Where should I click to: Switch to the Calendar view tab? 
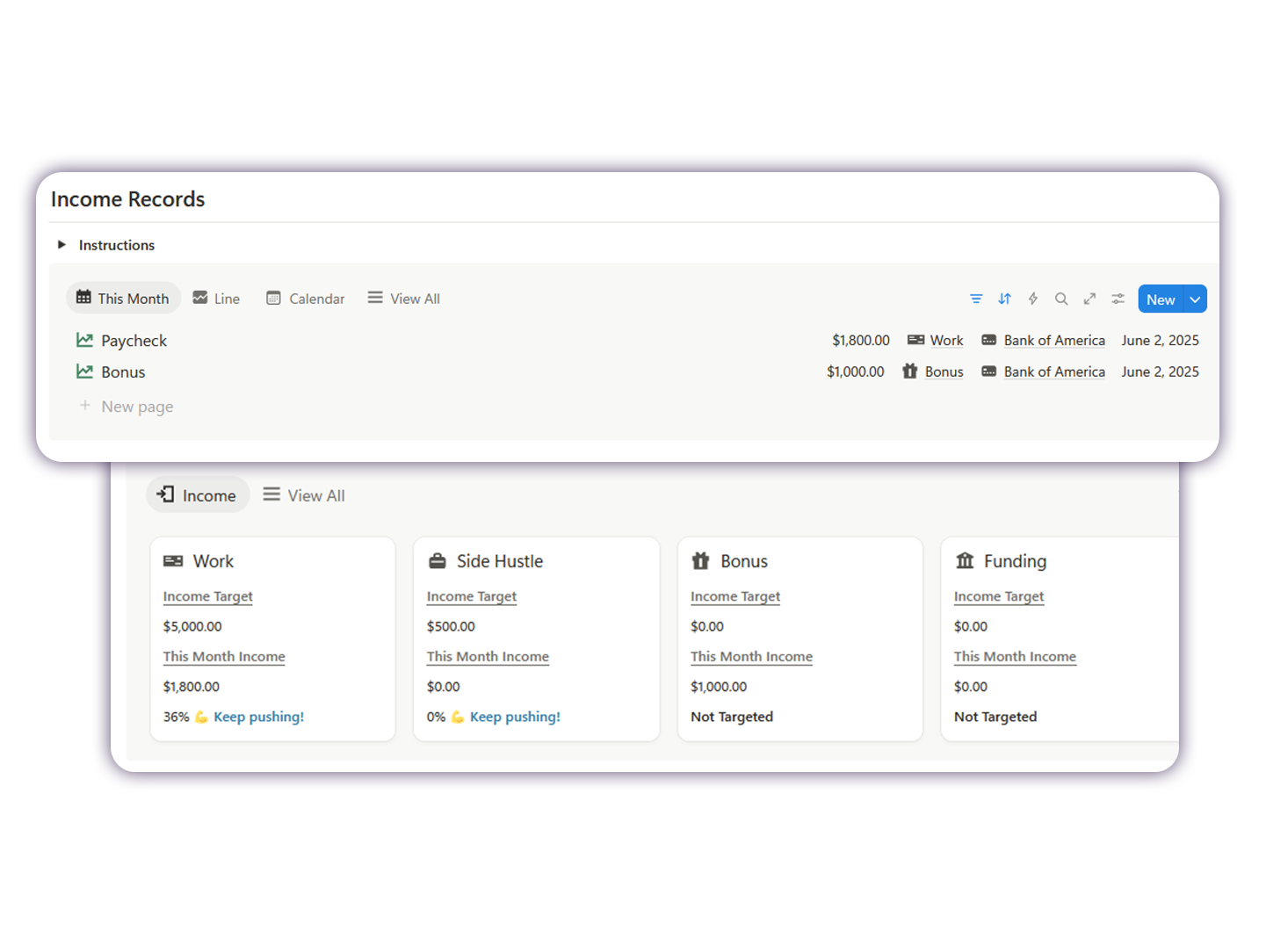(306, 299)
